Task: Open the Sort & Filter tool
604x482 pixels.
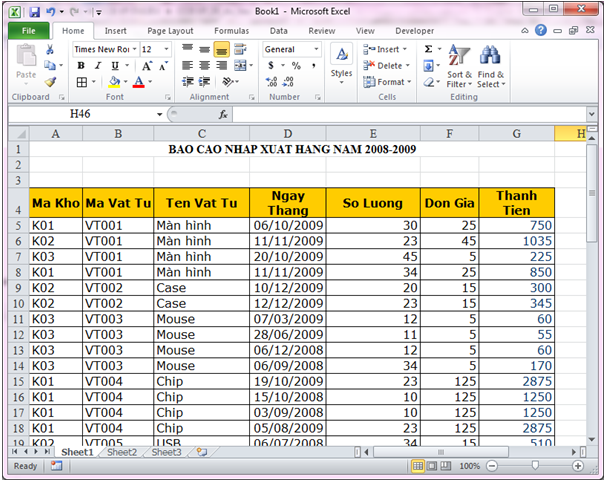Action: [459, 66]
